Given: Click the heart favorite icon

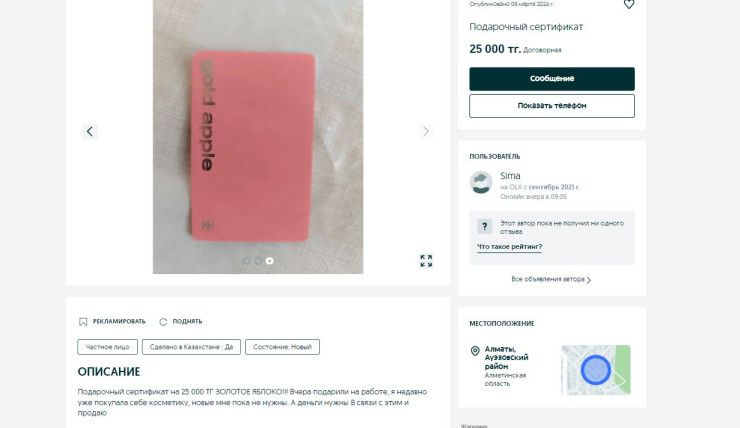Looking at the screenshot, I should [629, 4].
